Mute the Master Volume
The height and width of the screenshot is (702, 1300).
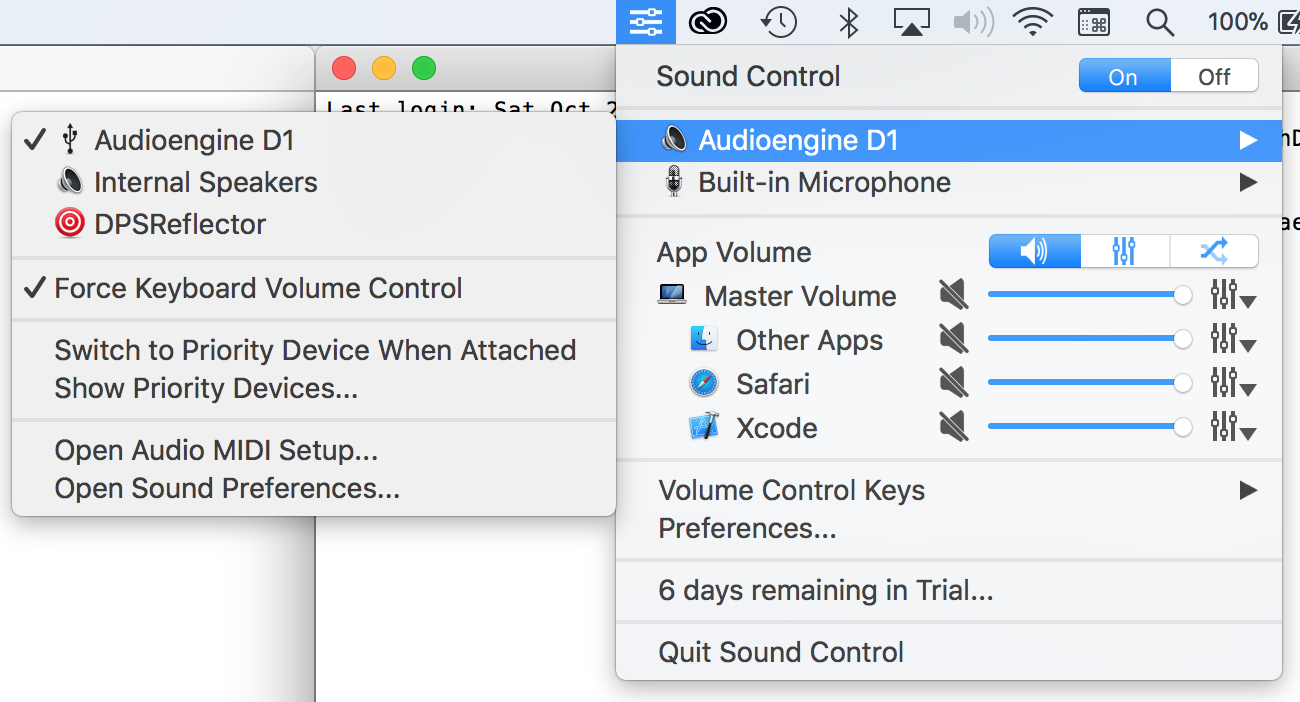954,296
